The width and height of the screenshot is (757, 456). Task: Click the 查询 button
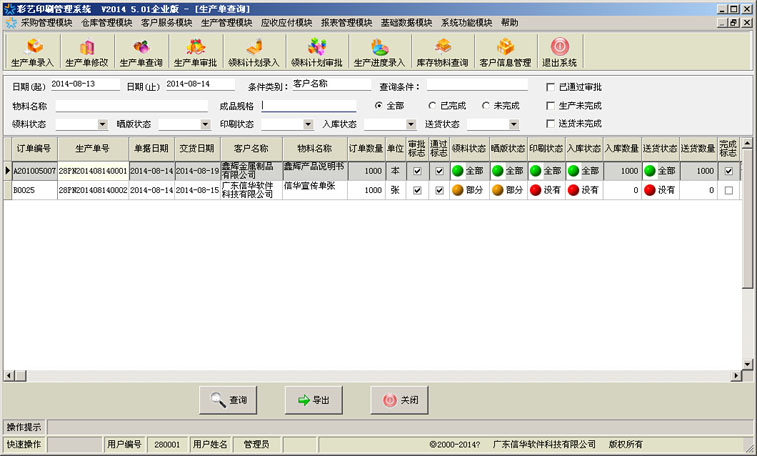228,400
